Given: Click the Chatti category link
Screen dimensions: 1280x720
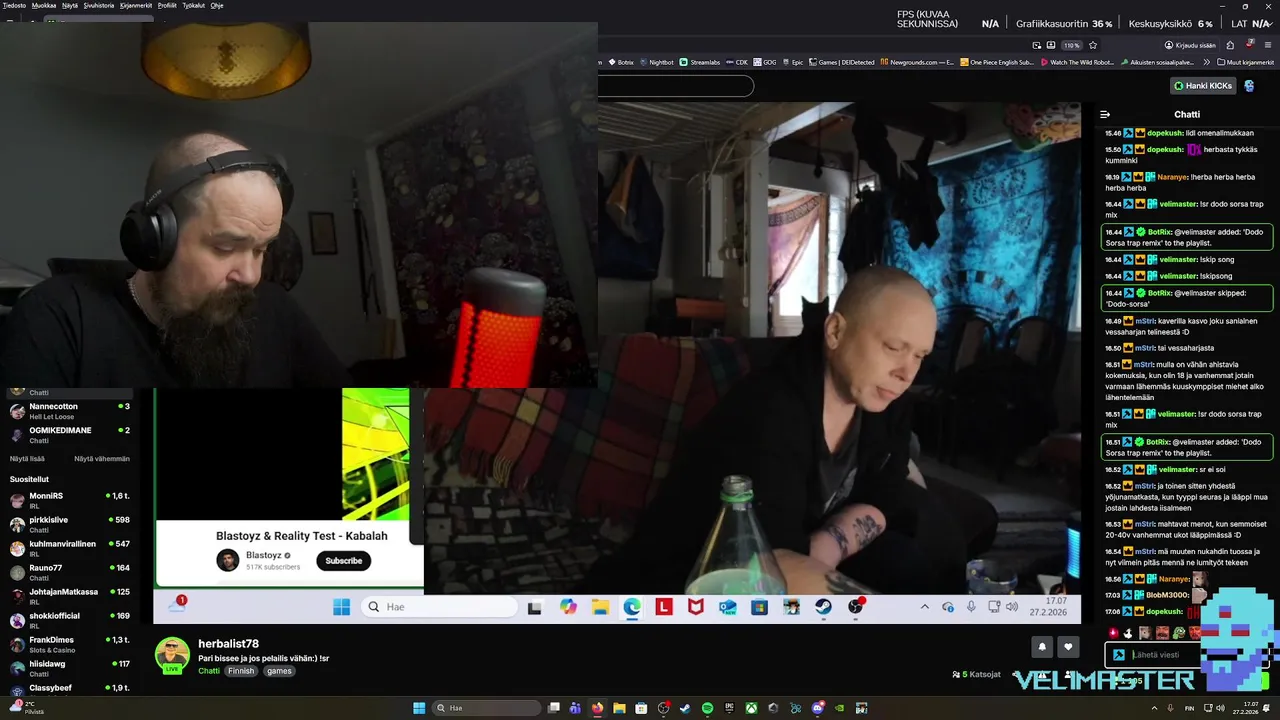Looking at the screenshot, I should pos(209,671).
